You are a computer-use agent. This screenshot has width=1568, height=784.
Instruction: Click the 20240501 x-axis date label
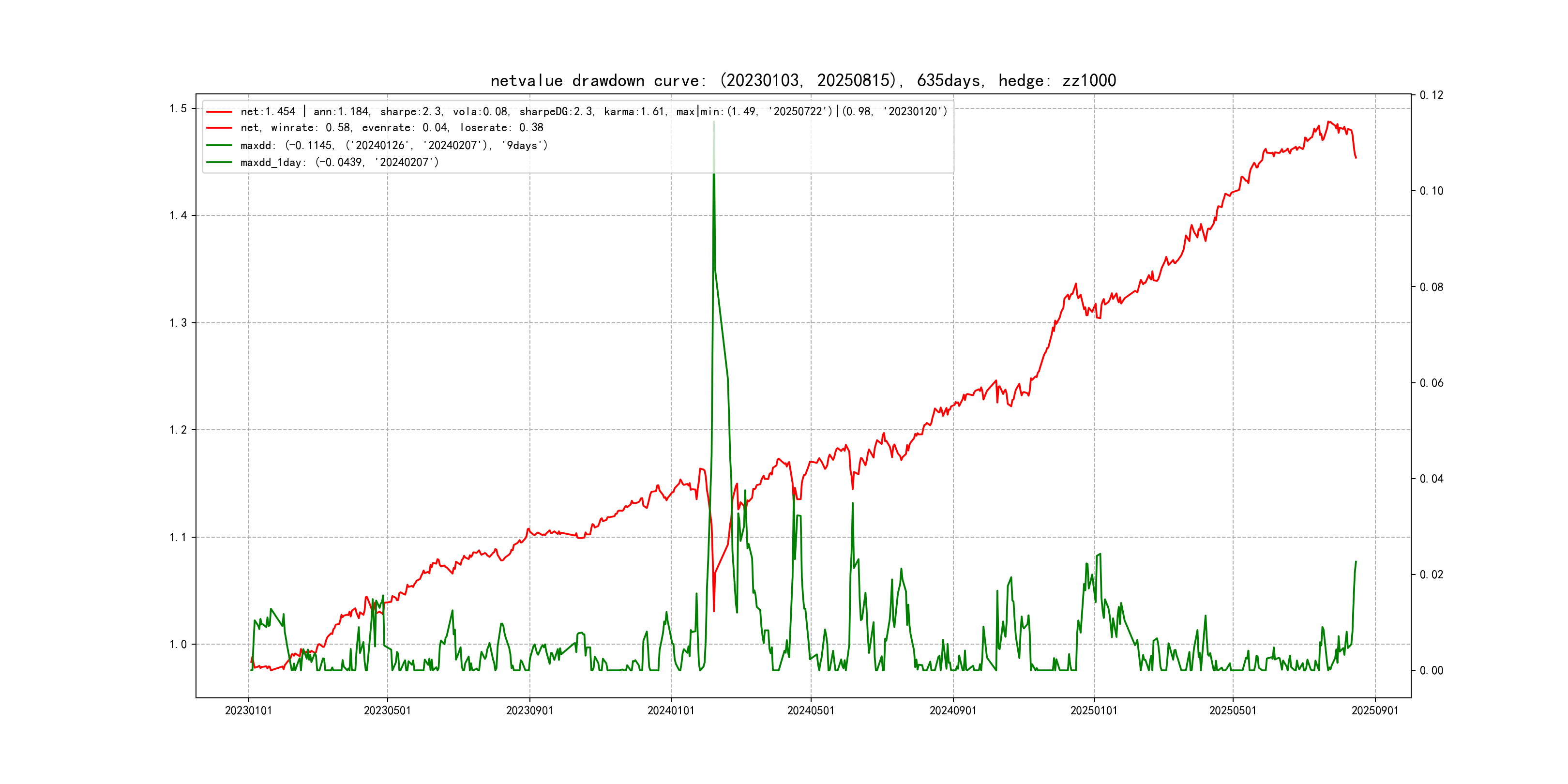coord(811,711)
